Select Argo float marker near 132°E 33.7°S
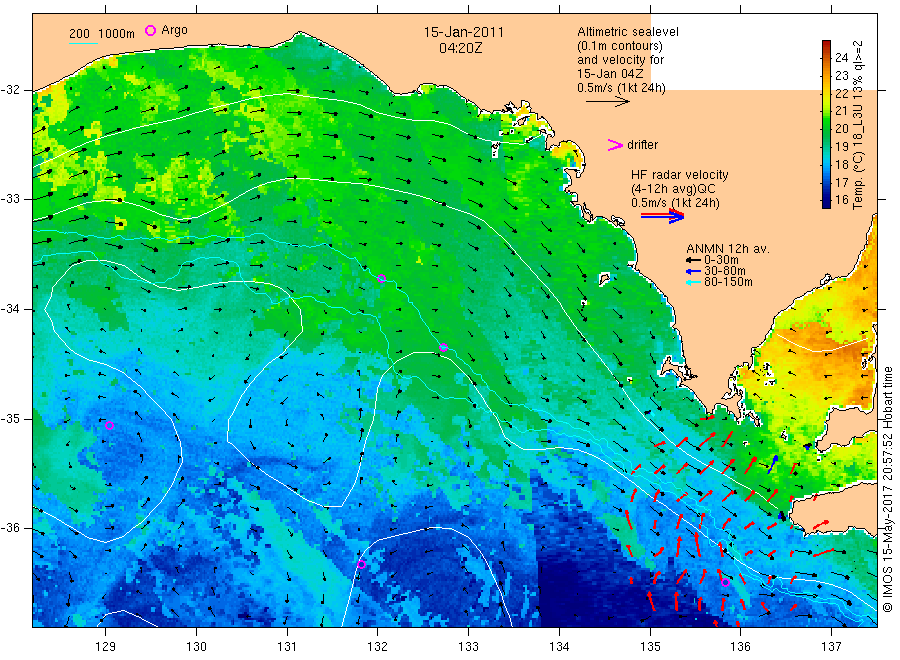The image size is (900, 660). pyautogui.click(x=381, y=279)
